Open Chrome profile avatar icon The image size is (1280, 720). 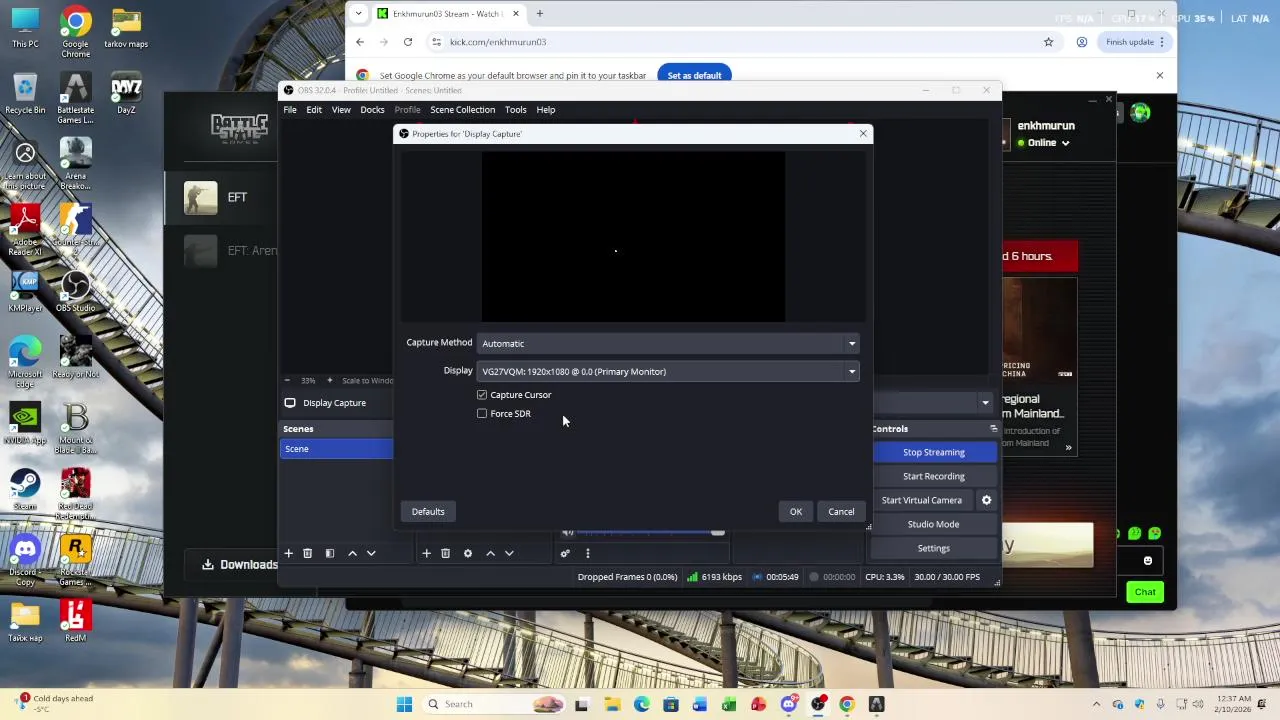point(1082,42)
